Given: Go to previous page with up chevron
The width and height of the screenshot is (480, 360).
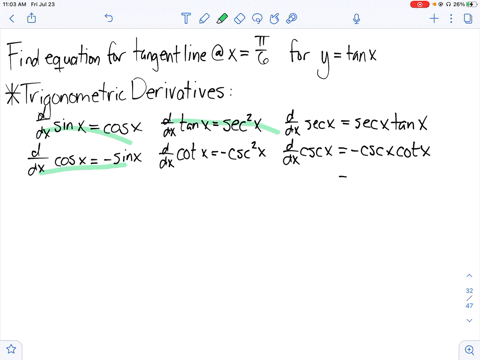Looking at the screenshot, I should point(469,276).
